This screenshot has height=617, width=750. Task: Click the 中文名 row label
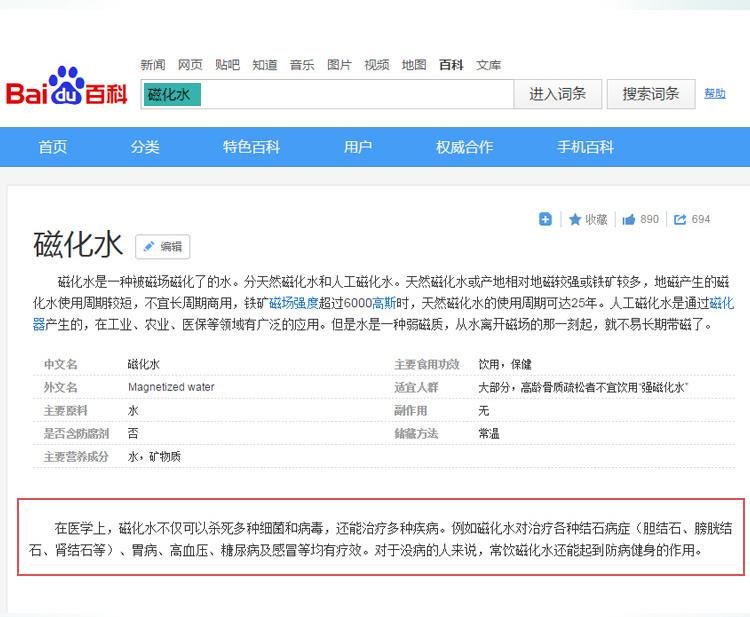[x=61, y=364]
